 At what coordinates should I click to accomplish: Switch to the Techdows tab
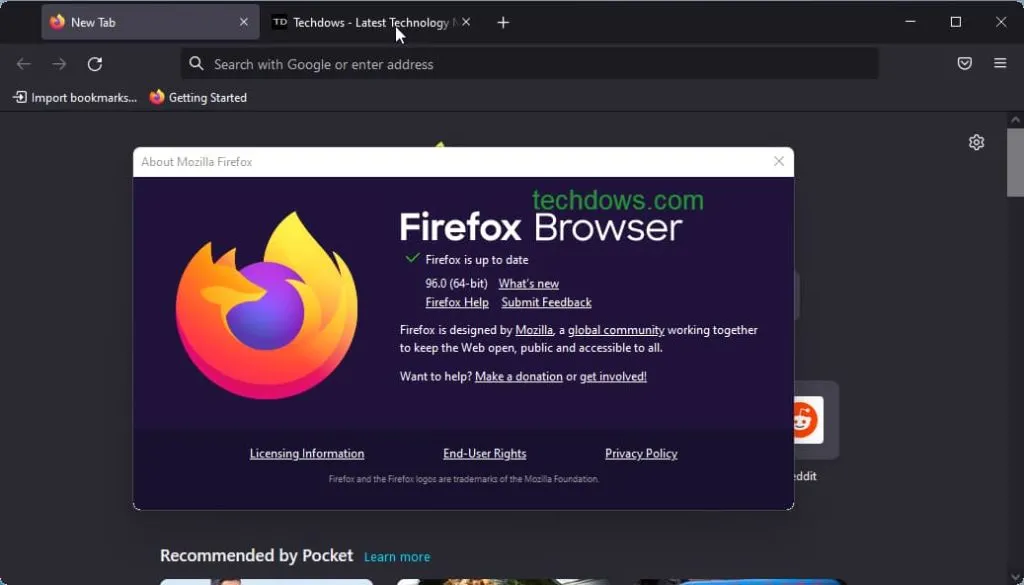[371, 22]
